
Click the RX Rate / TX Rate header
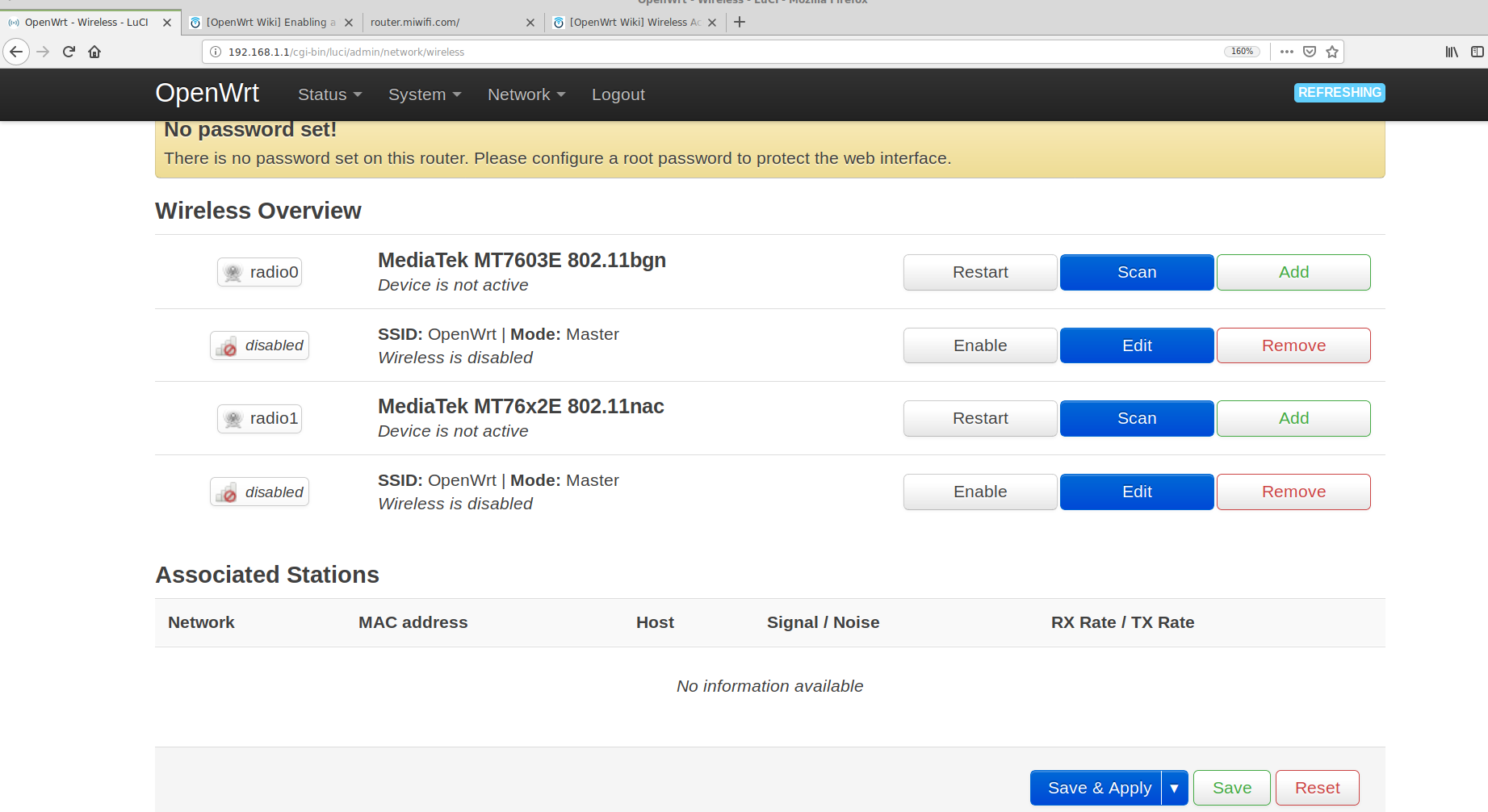click(1122, 622)
